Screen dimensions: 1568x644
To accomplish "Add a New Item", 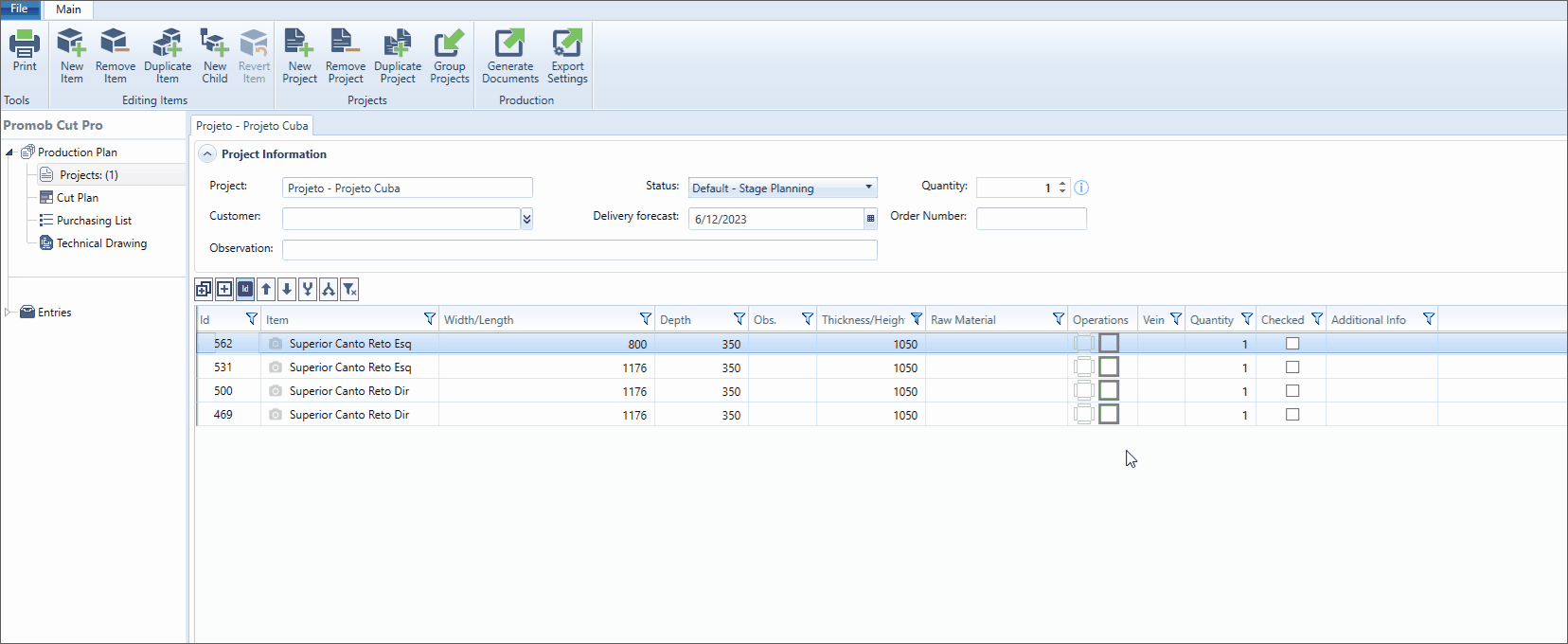I will (72, 56).
